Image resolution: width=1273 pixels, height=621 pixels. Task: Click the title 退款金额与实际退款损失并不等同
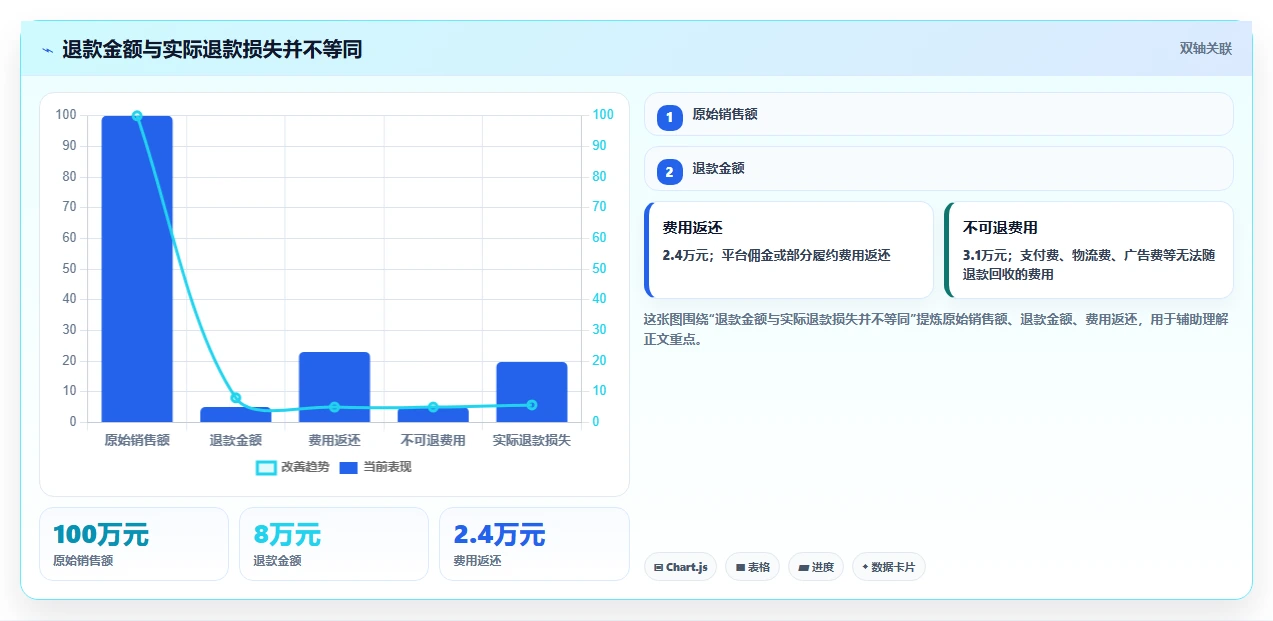pos(212,50)
